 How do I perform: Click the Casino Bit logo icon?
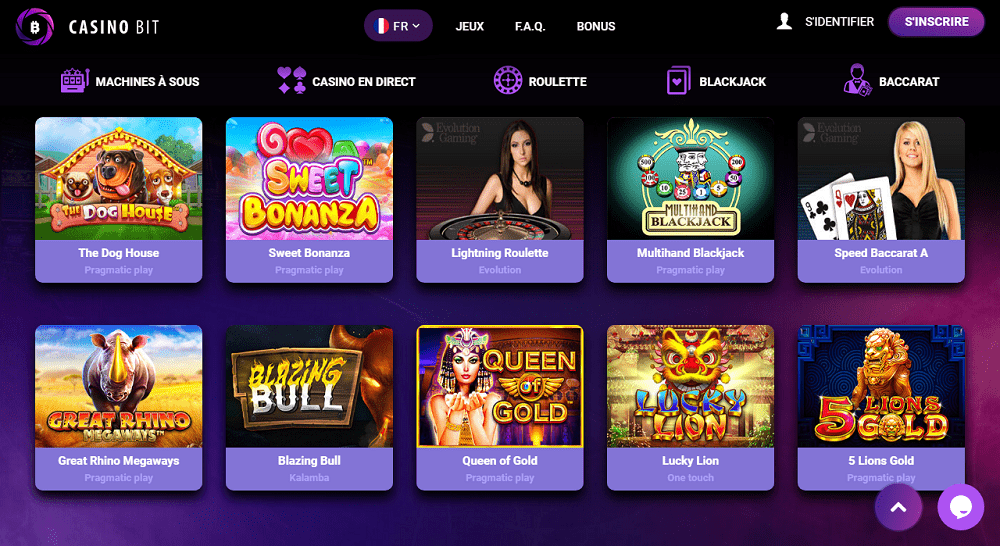(35, 26)
